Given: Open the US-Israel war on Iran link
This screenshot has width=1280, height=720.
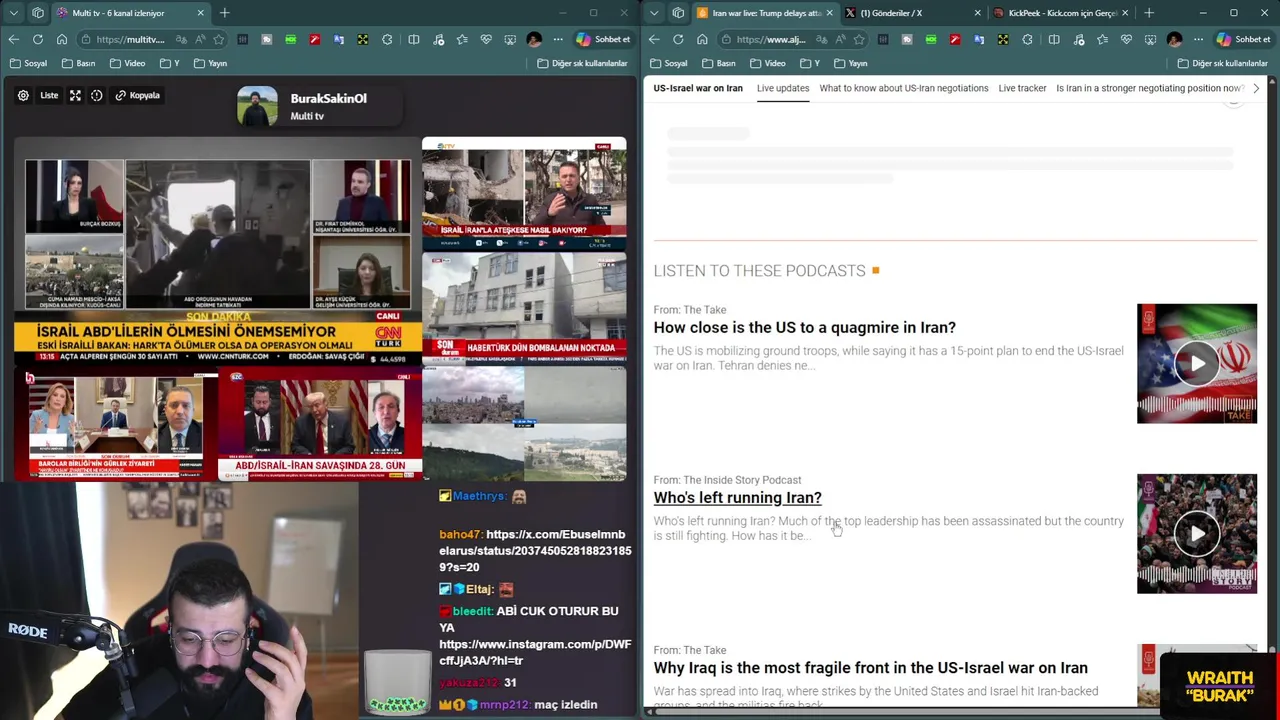Looking at the screenshot, I should (698, 88).
